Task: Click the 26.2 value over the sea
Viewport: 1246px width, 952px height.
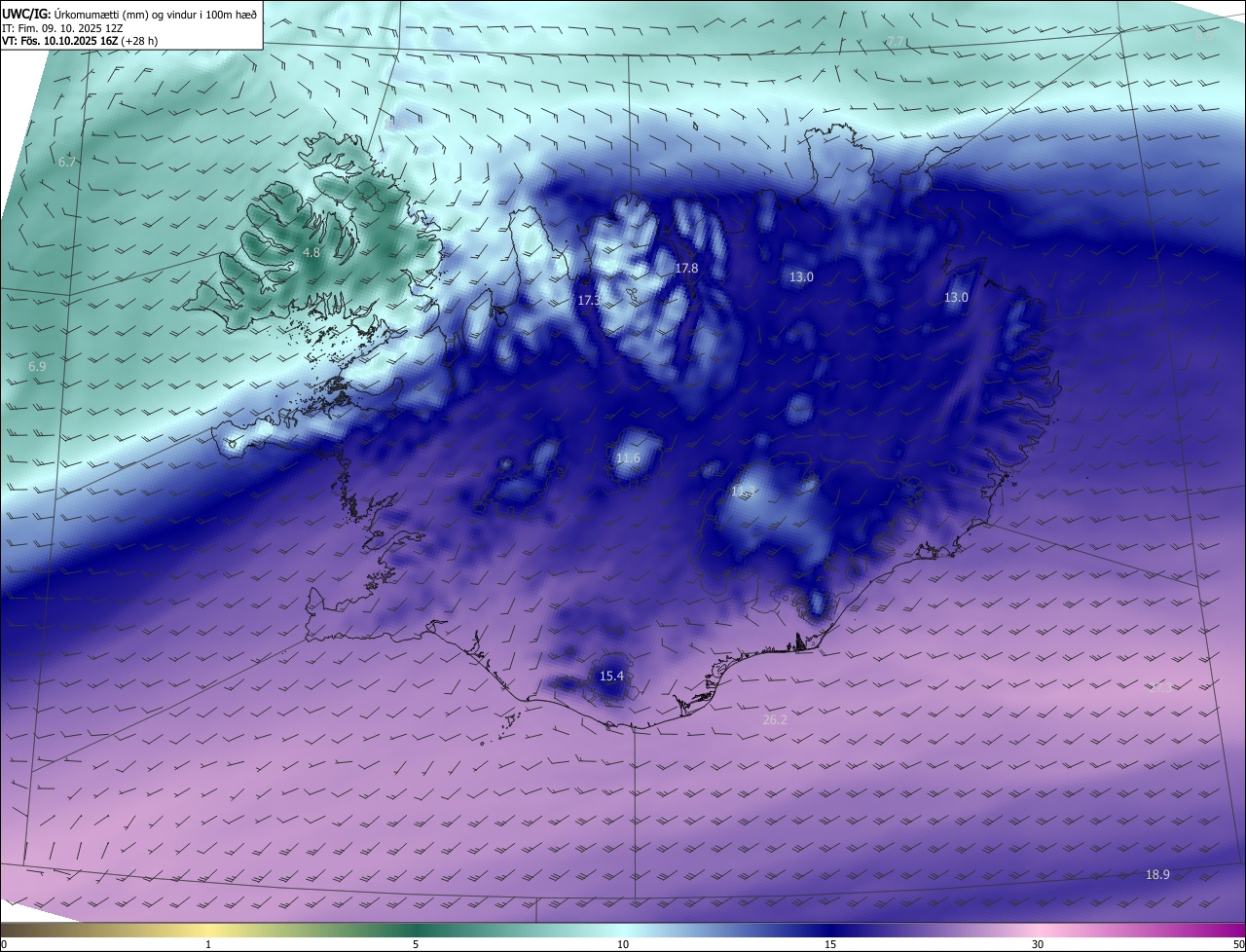Action: pos(775,719)
